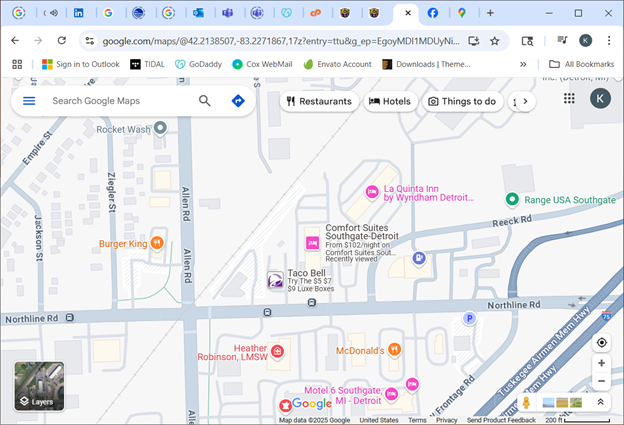Open the Google Account avatar K on map

(600, 98)
